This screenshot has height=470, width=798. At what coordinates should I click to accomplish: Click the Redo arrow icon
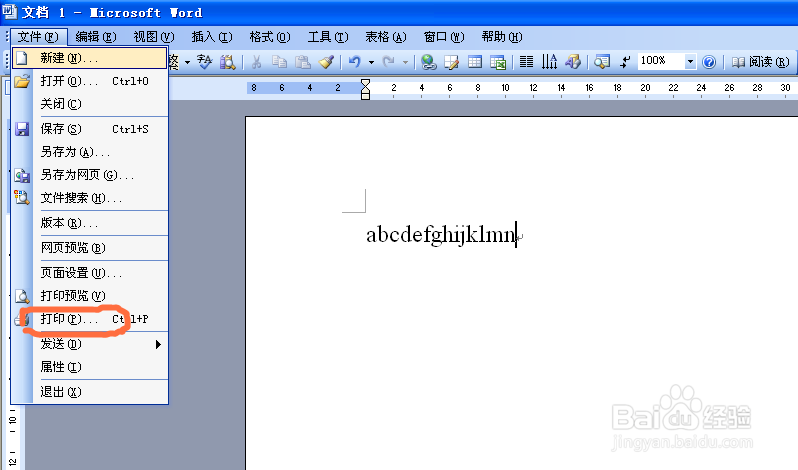389,62
